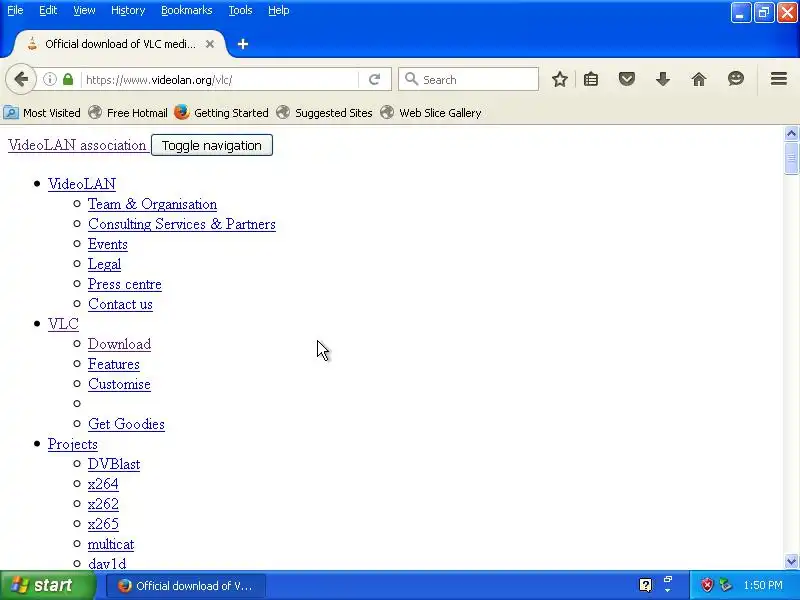Select Firefox taskbar button
The height and width of the screenshot is (600, 800).
tap(186, 586)
